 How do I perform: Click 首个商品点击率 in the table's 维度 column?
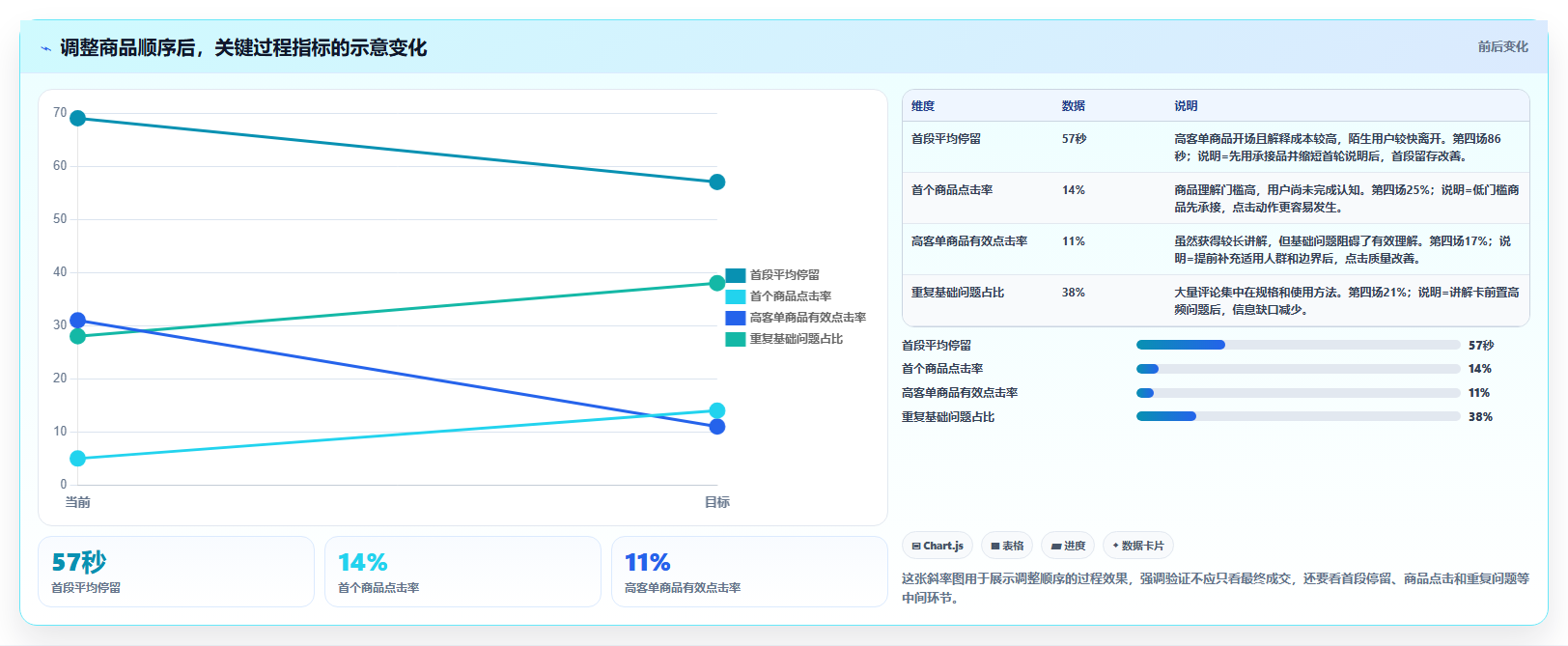(952, 190)
